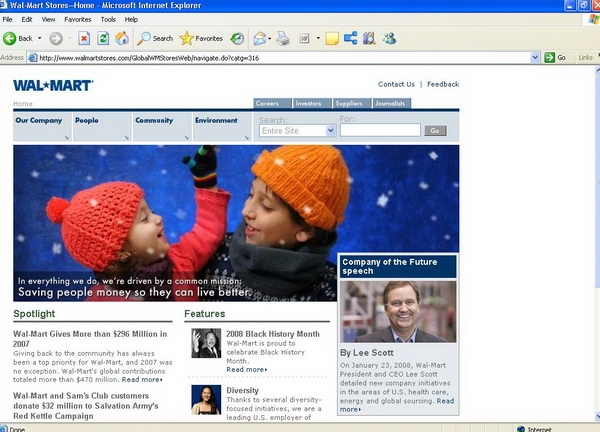Click the page icon in the address bar
600x432 pixels.
coord(33,58)
